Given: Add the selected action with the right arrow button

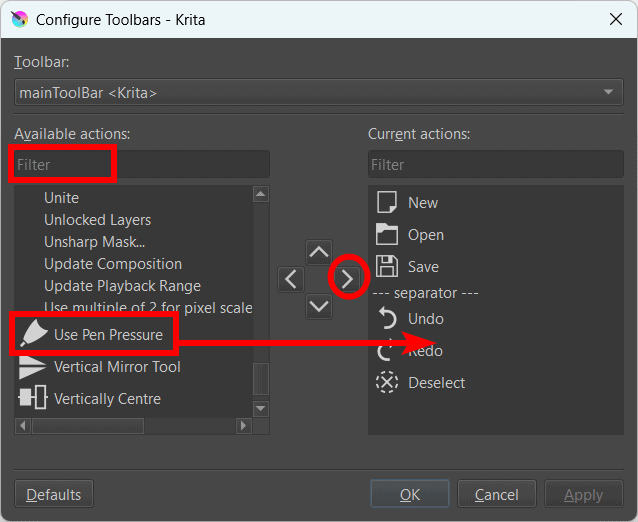Looking at the screenshot, I should pyautogui.click(x=347, y=279).
